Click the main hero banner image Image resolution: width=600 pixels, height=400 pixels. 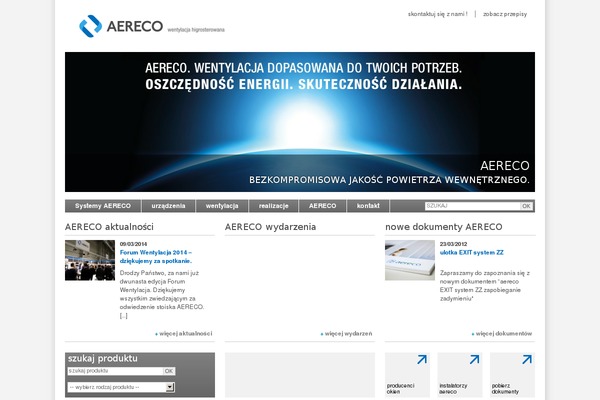point(300,122)
